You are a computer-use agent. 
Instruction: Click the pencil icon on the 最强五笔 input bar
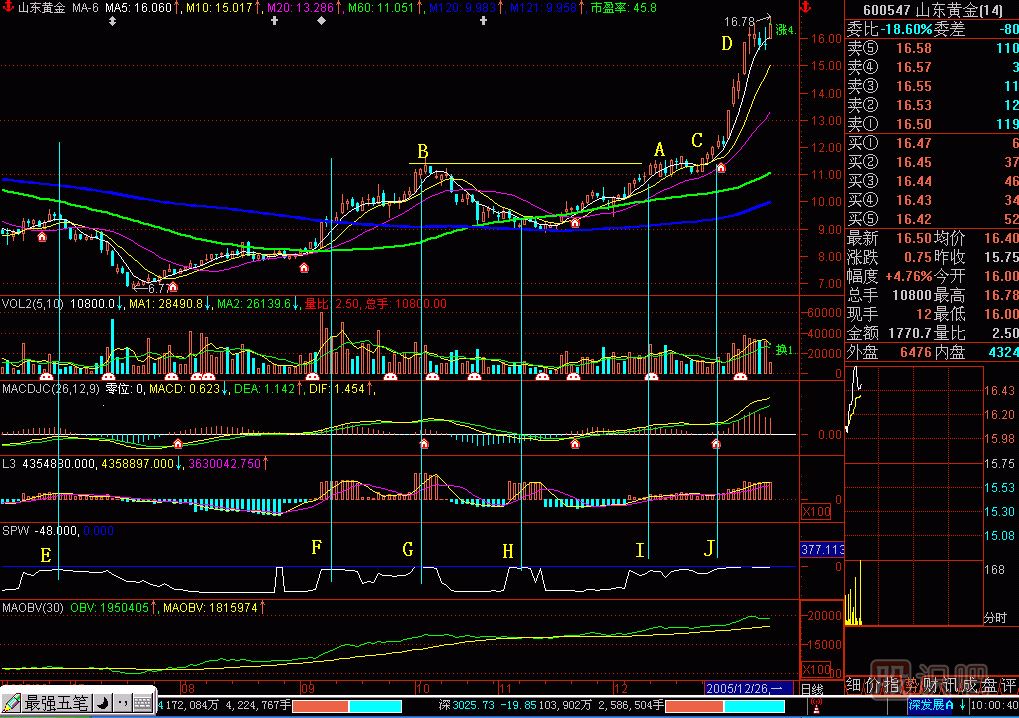pyautogui.click(x=11, y=704)
